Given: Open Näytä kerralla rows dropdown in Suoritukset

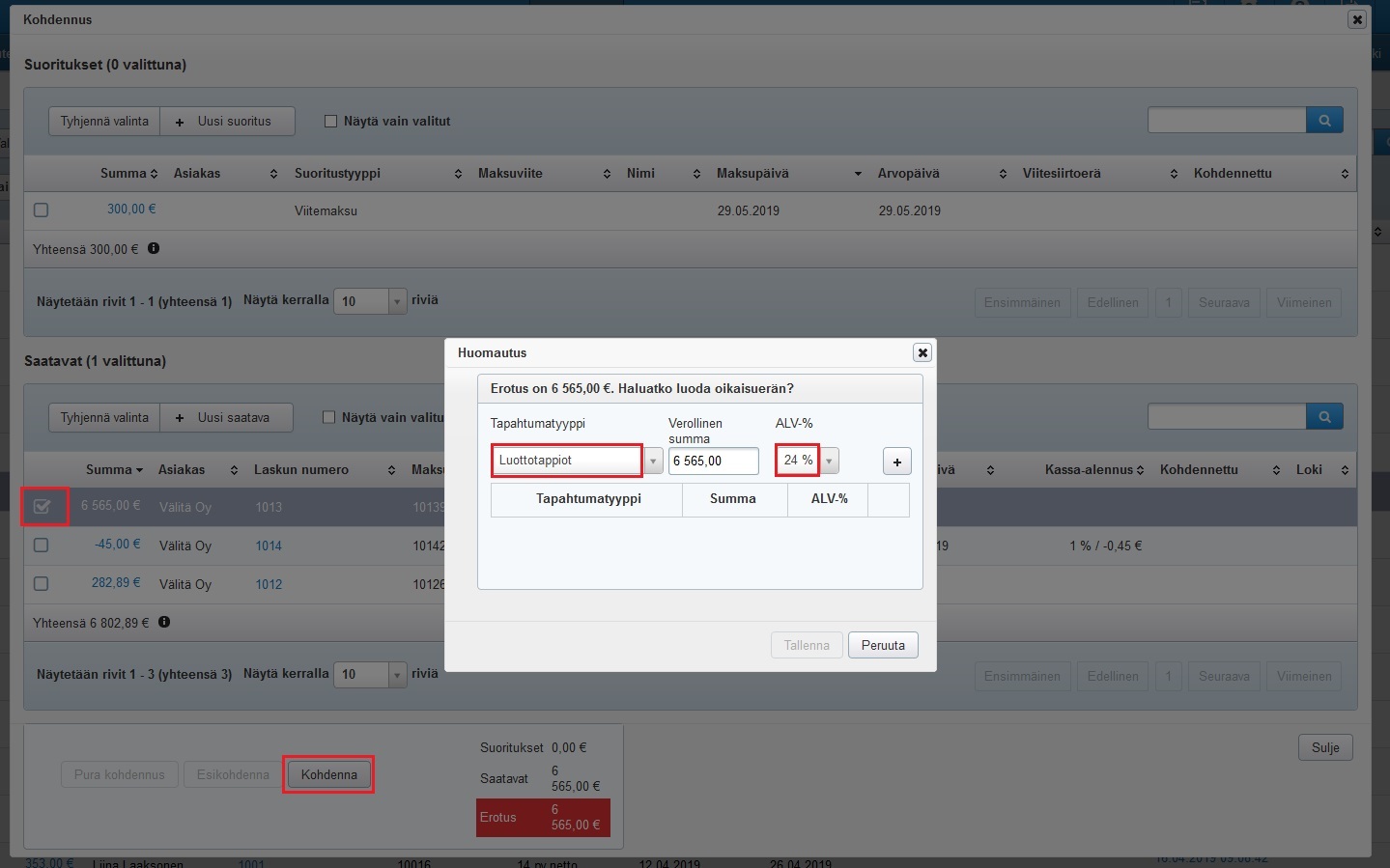Looking at the screenshot, I should pyautogui.click(x=396, y=301).
